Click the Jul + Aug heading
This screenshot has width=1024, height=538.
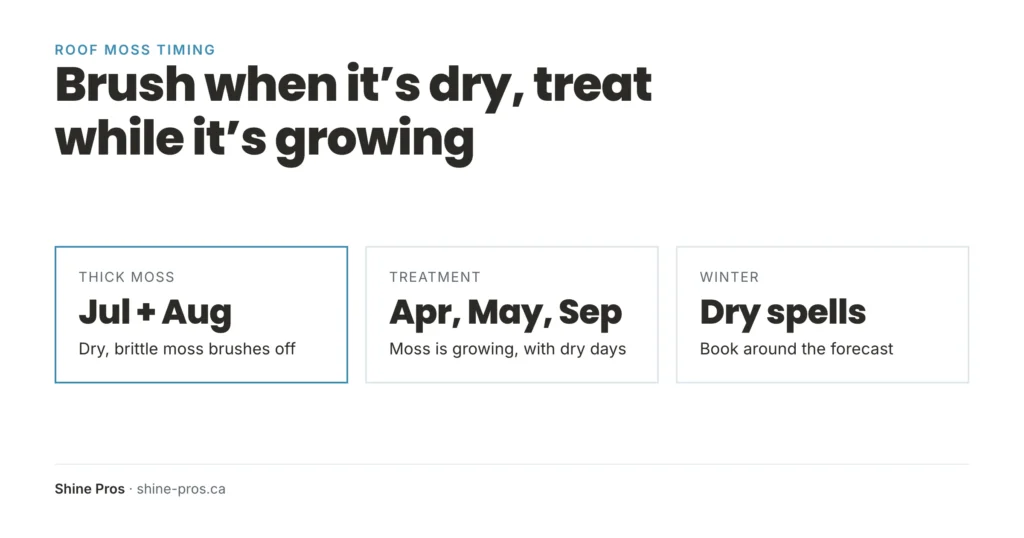pos(155,312)
